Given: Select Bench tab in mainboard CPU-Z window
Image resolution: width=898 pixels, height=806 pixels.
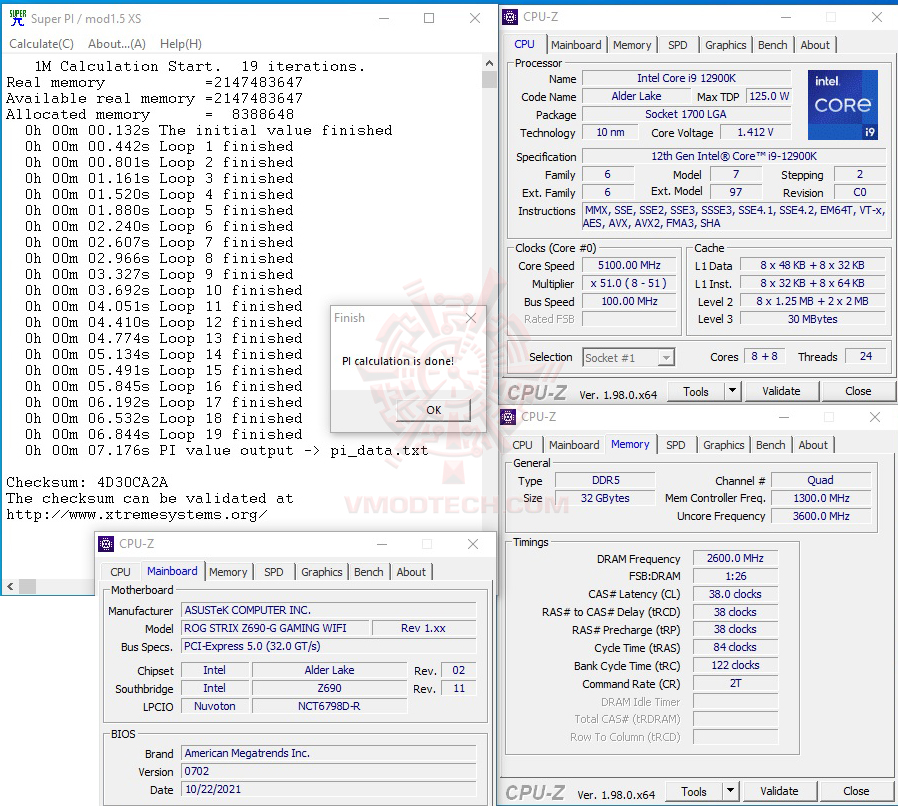Looking at the screenshot, I should (368, 572).
